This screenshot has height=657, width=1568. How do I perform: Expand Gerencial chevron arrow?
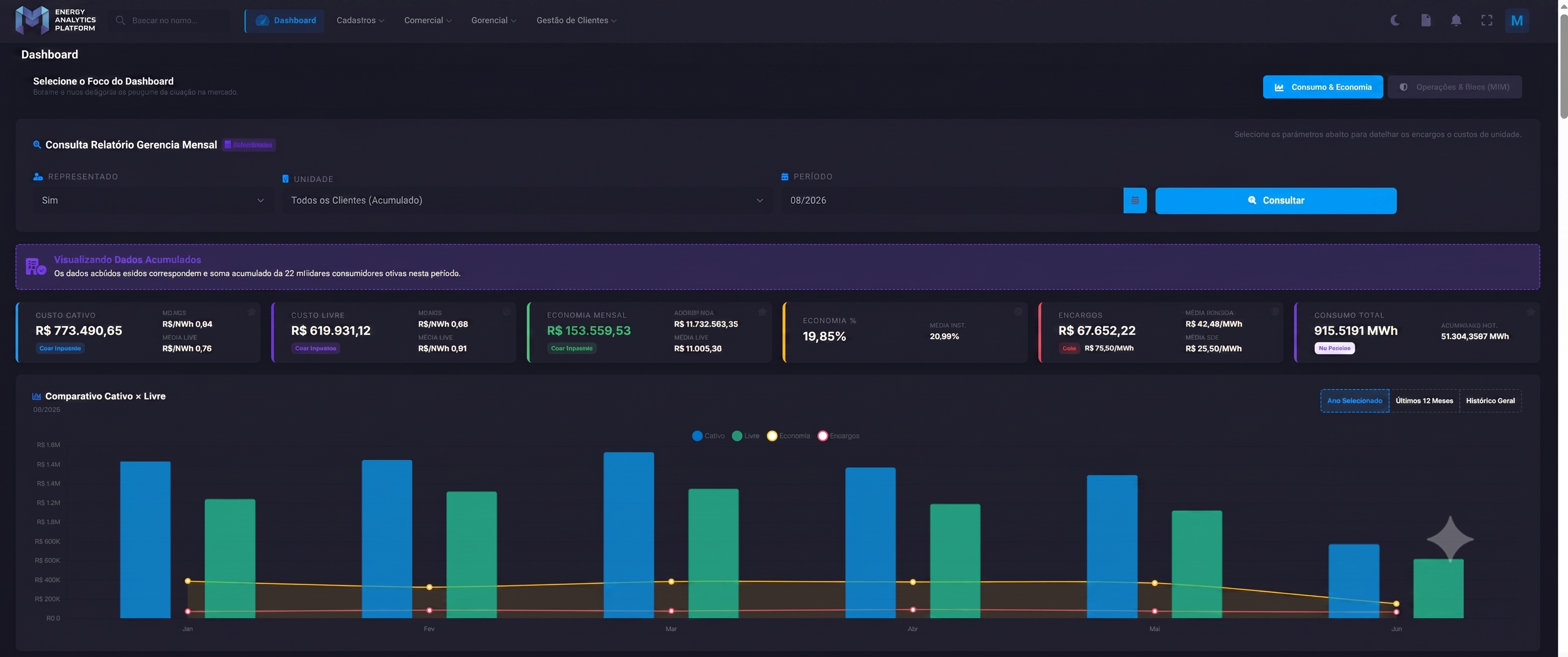click(514, 21)
